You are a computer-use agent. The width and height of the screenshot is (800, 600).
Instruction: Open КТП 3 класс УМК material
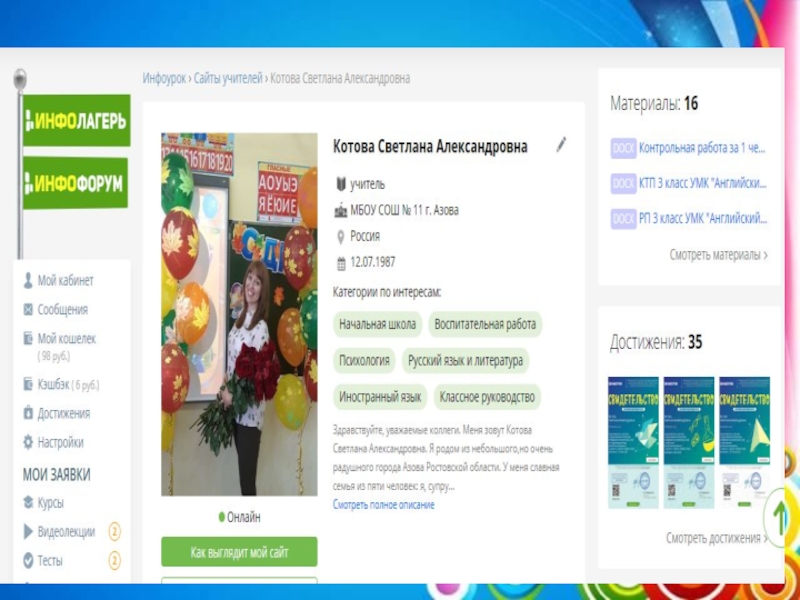pyautogui.click(x=703, y=183)
